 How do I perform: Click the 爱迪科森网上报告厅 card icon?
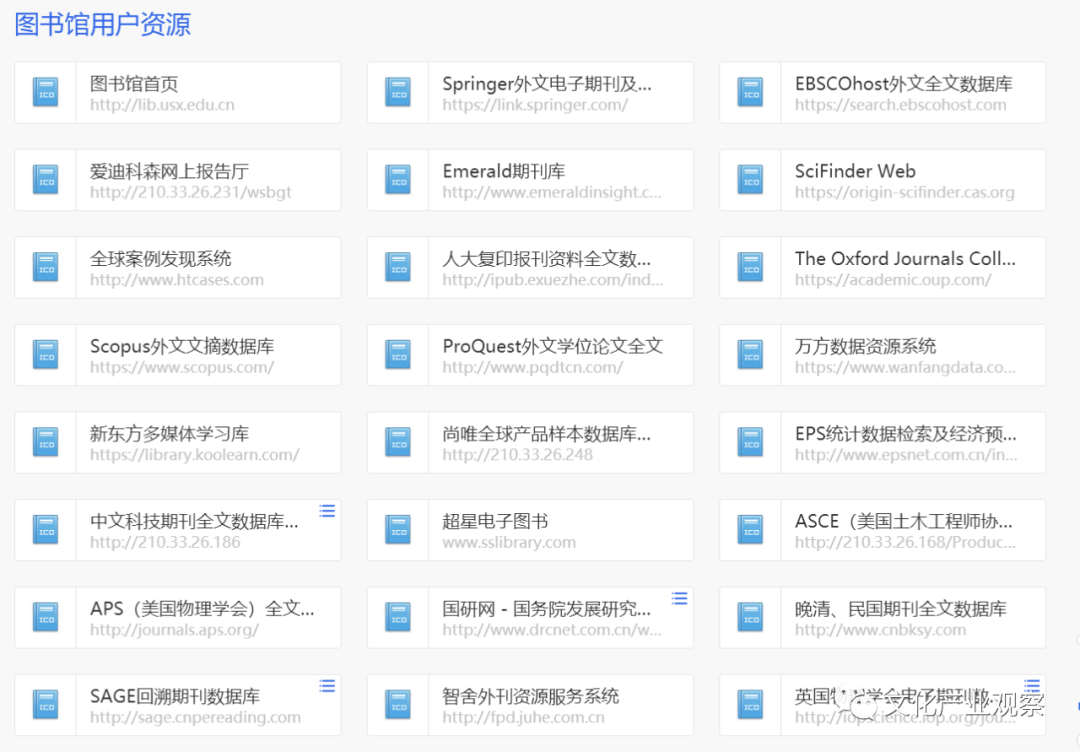(45, 180)
